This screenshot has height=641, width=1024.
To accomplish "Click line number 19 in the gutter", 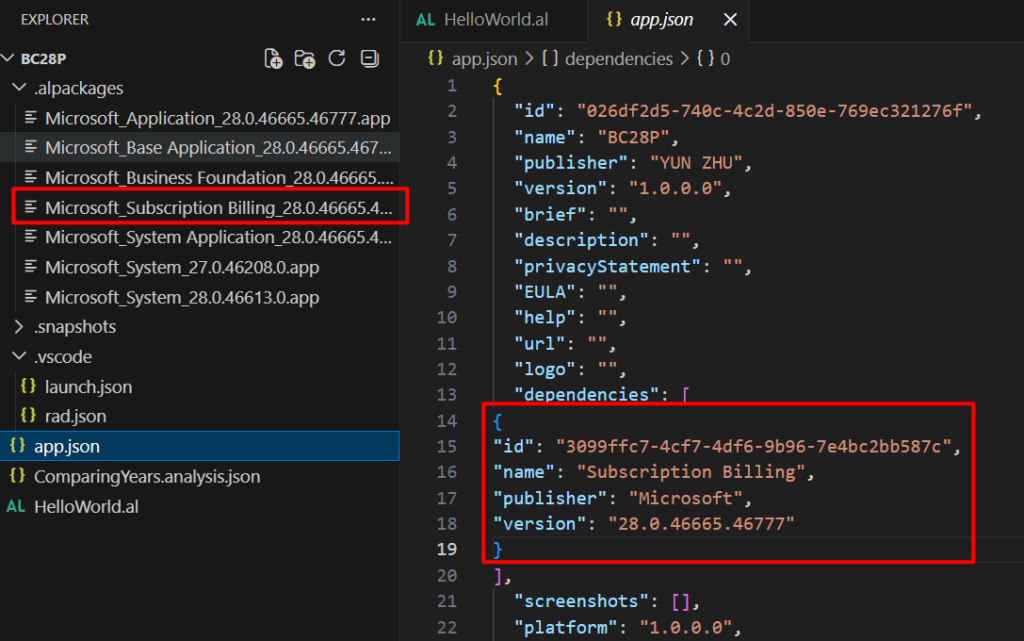I will click(x=446, y=549).
